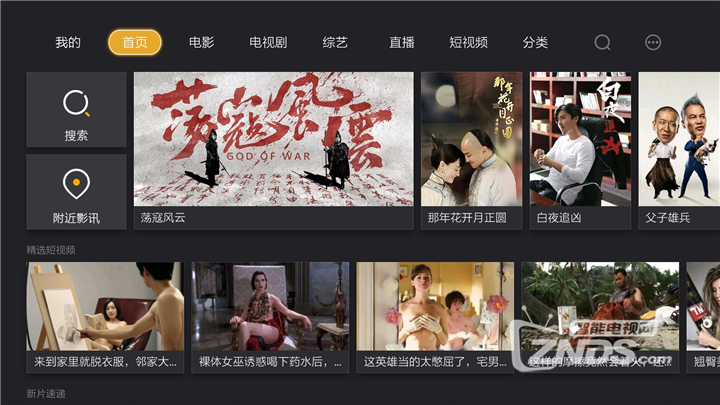Select the 那年花开月正圆 poster

pyautogui.click(x=472, y=151)
